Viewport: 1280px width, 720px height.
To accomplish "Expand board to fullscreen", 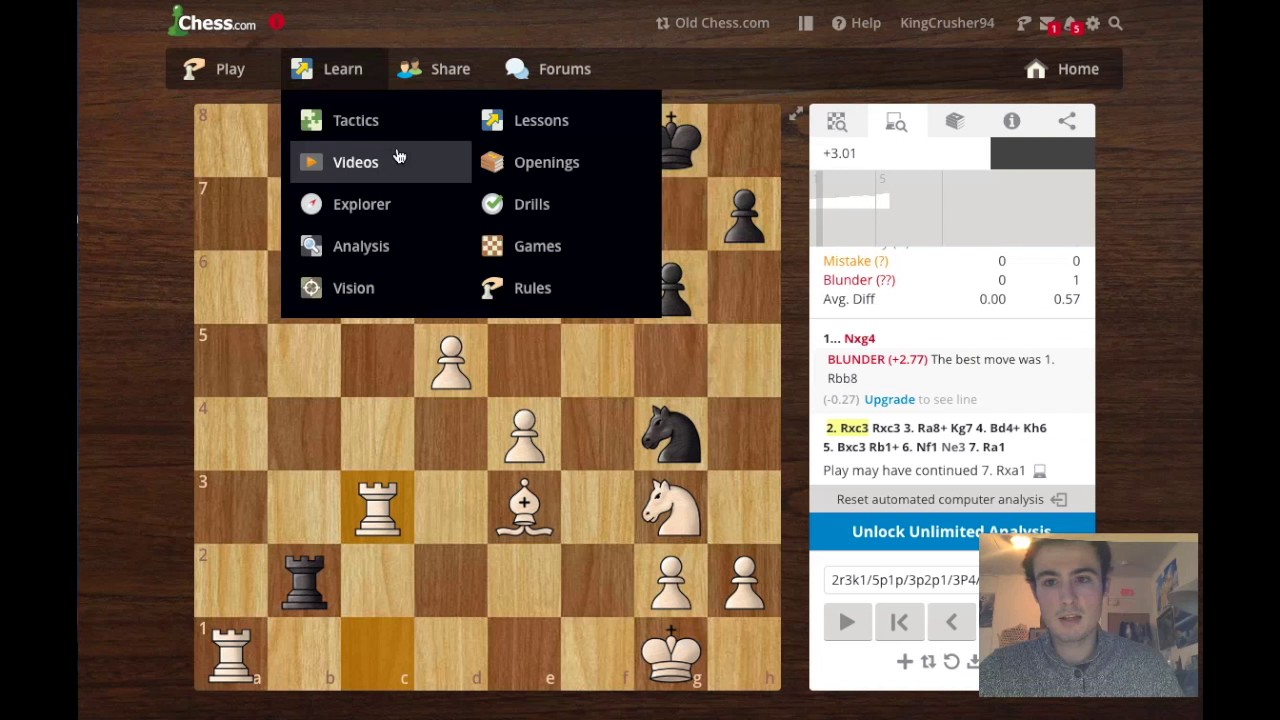I will (x=795, y=116).
